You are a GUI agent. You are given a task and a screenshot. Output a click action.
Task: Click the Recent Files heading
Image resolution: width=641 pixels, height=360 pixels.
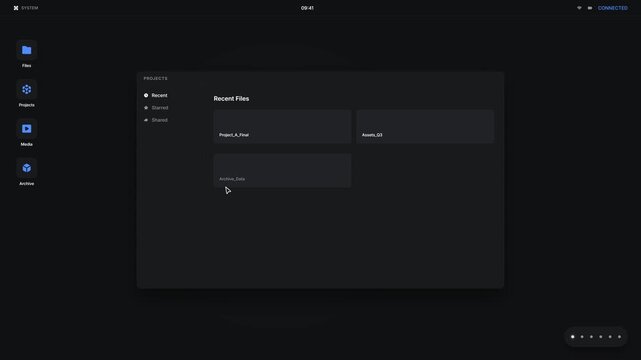point(231,98)
